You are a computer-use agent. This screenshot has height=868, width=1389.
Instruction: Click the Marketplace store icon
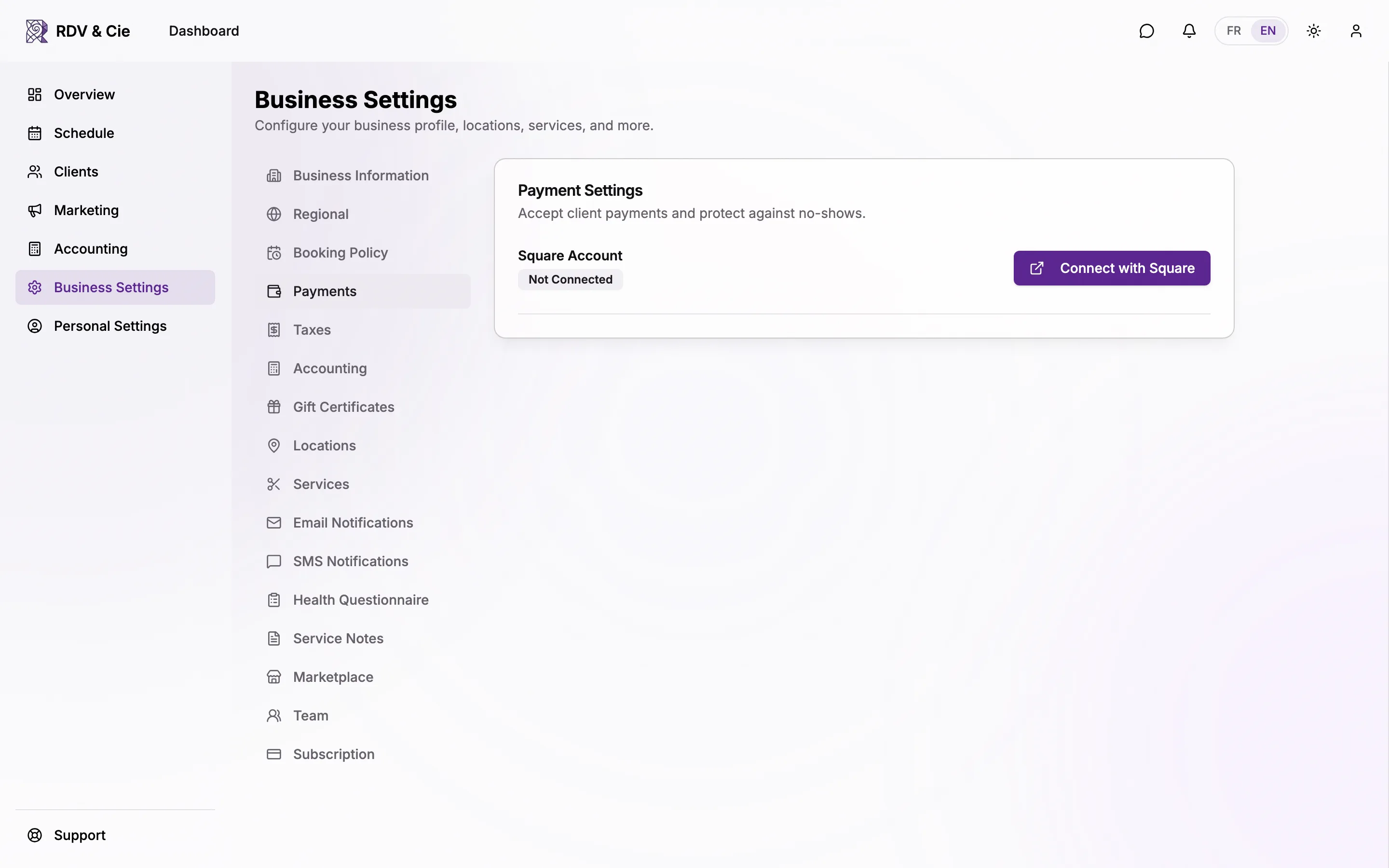274,677
